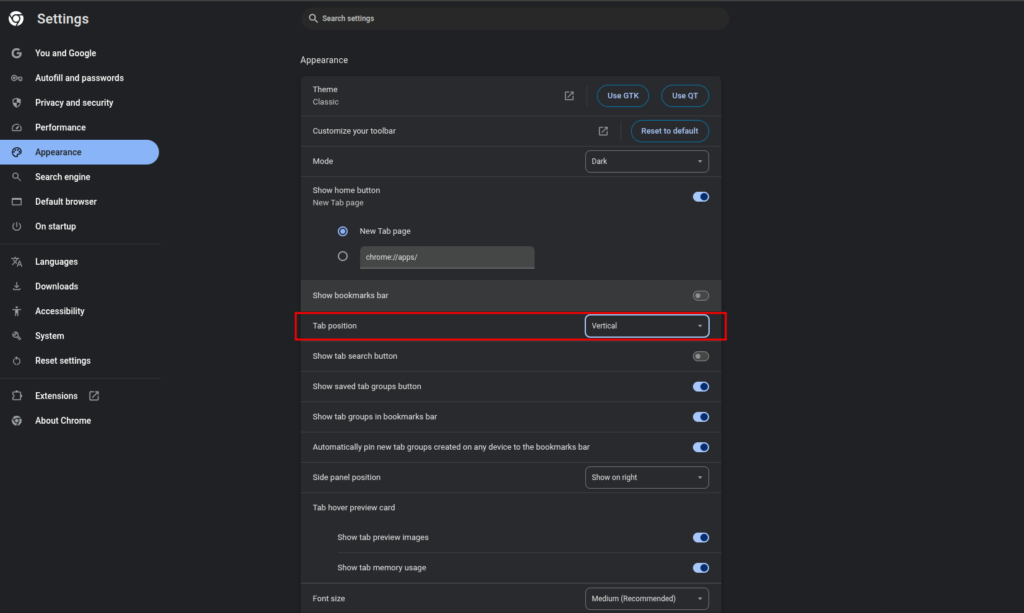Screen dimensions: 1024x613
Task: Click the Reset to default button
Action: pyautogui.click(x=668, y=130)
